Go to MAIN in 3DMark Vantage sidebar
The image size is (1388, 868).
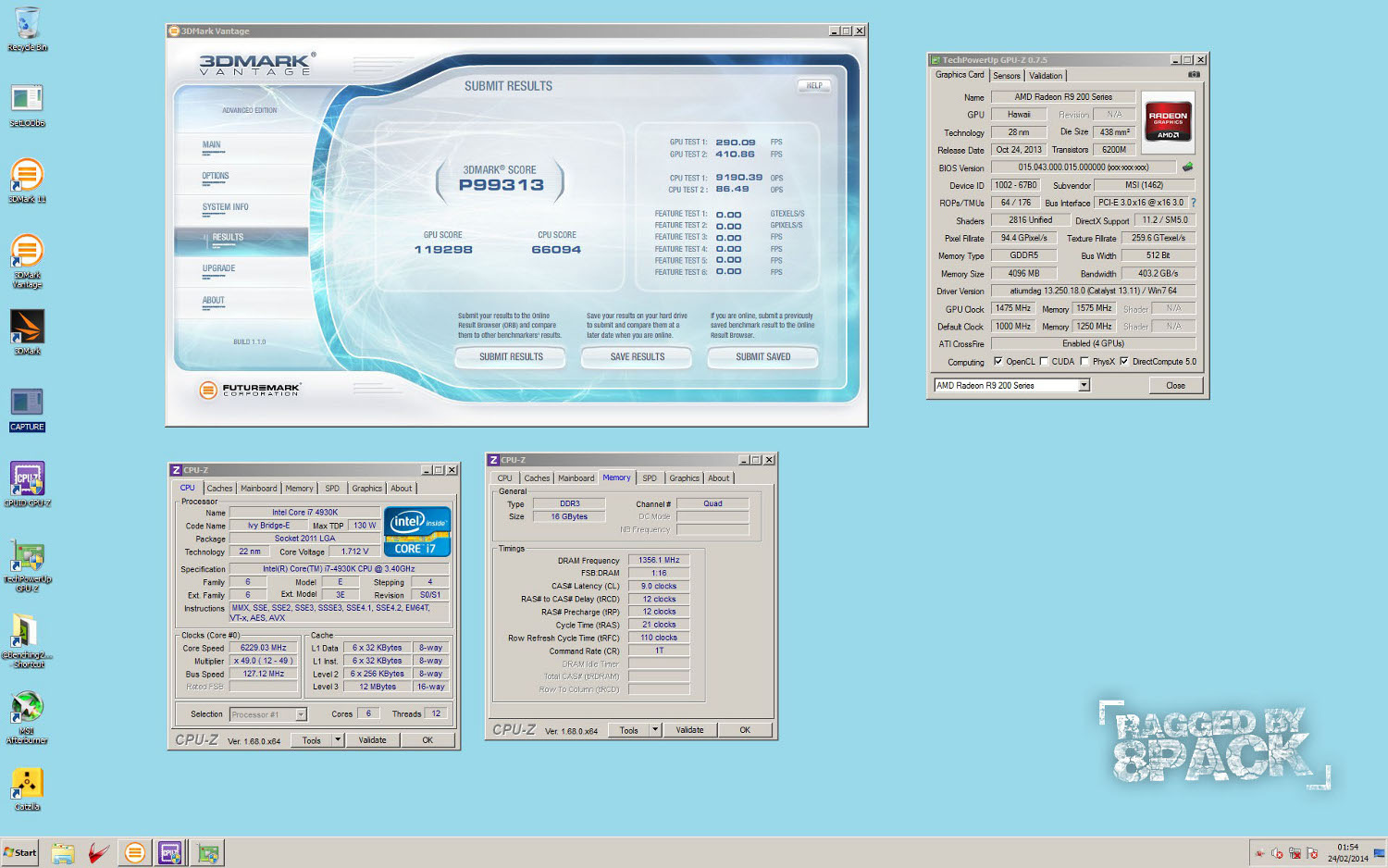click(241, 145)
